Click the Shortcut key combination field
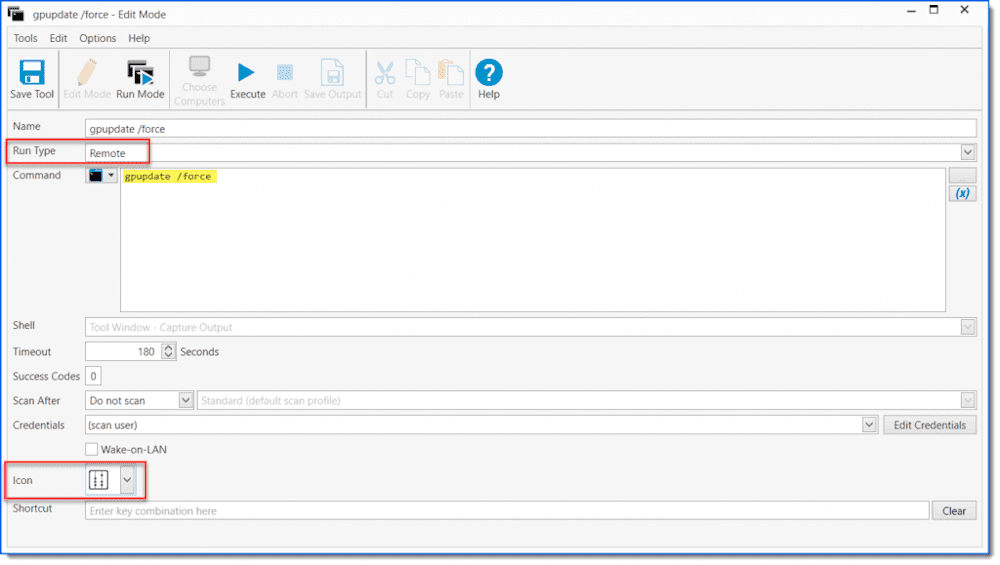Screen dimensions: 1000x565 coord(507,511)
